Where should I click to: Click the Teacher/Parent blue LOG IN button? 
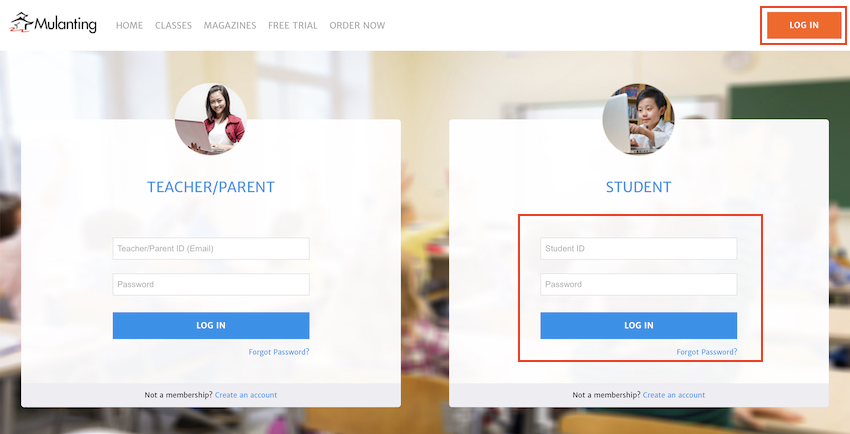click(x=211, y=326)
